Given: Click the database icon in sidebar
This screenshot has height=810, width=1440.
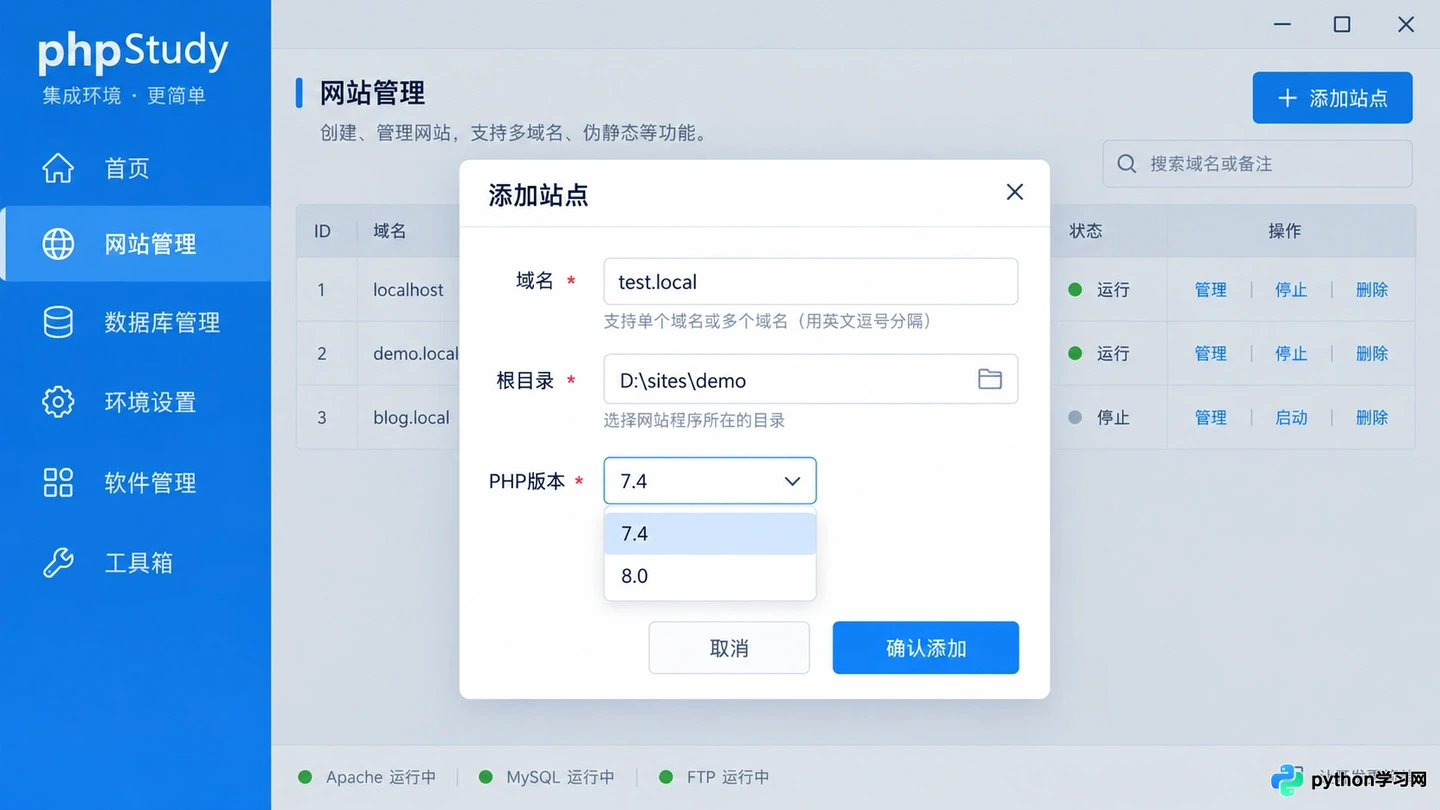Looking at the screenshot, I should tap(58, 322).
